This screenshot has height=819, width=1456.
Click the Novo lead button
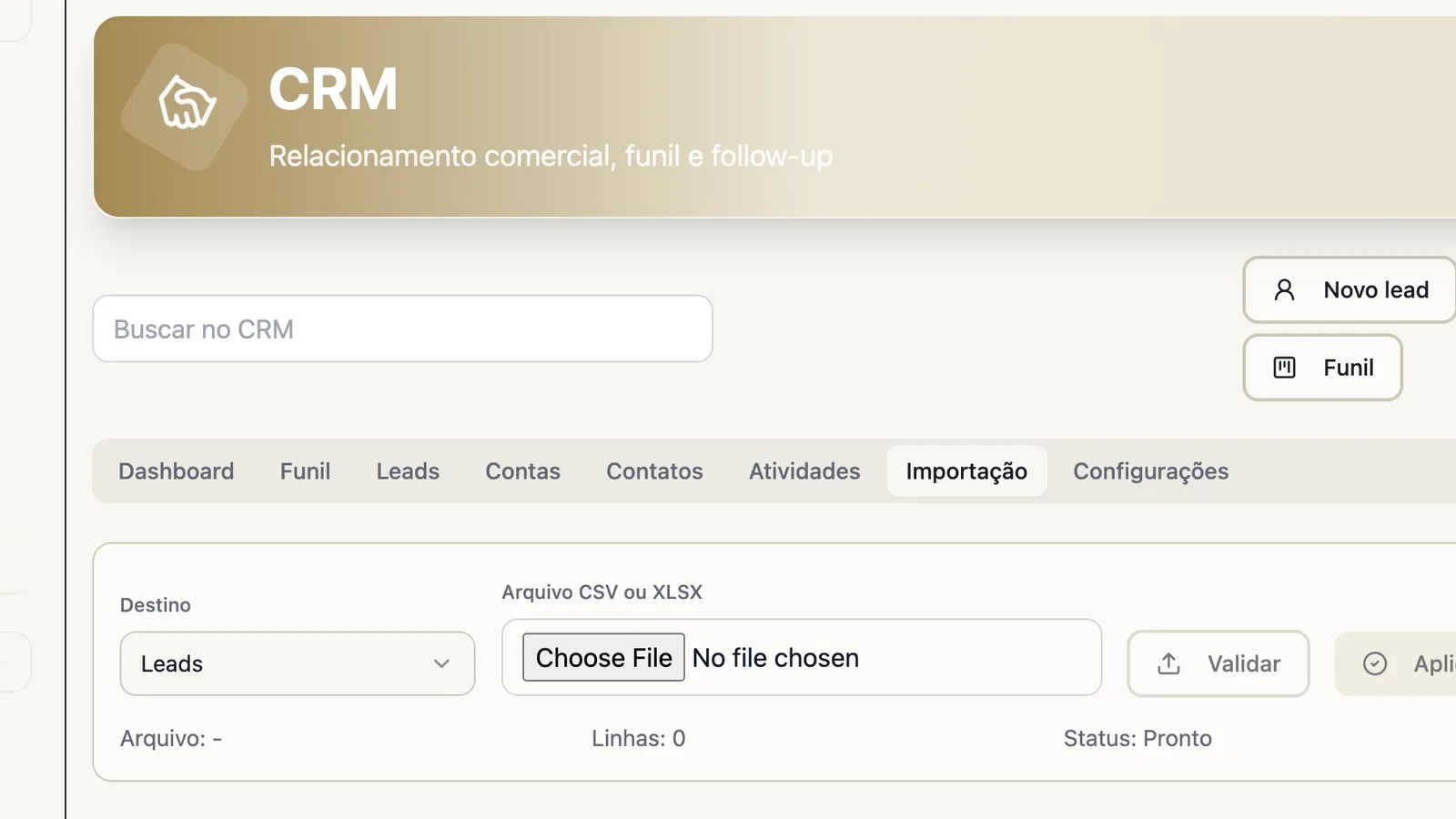[x=1350, y=289]
